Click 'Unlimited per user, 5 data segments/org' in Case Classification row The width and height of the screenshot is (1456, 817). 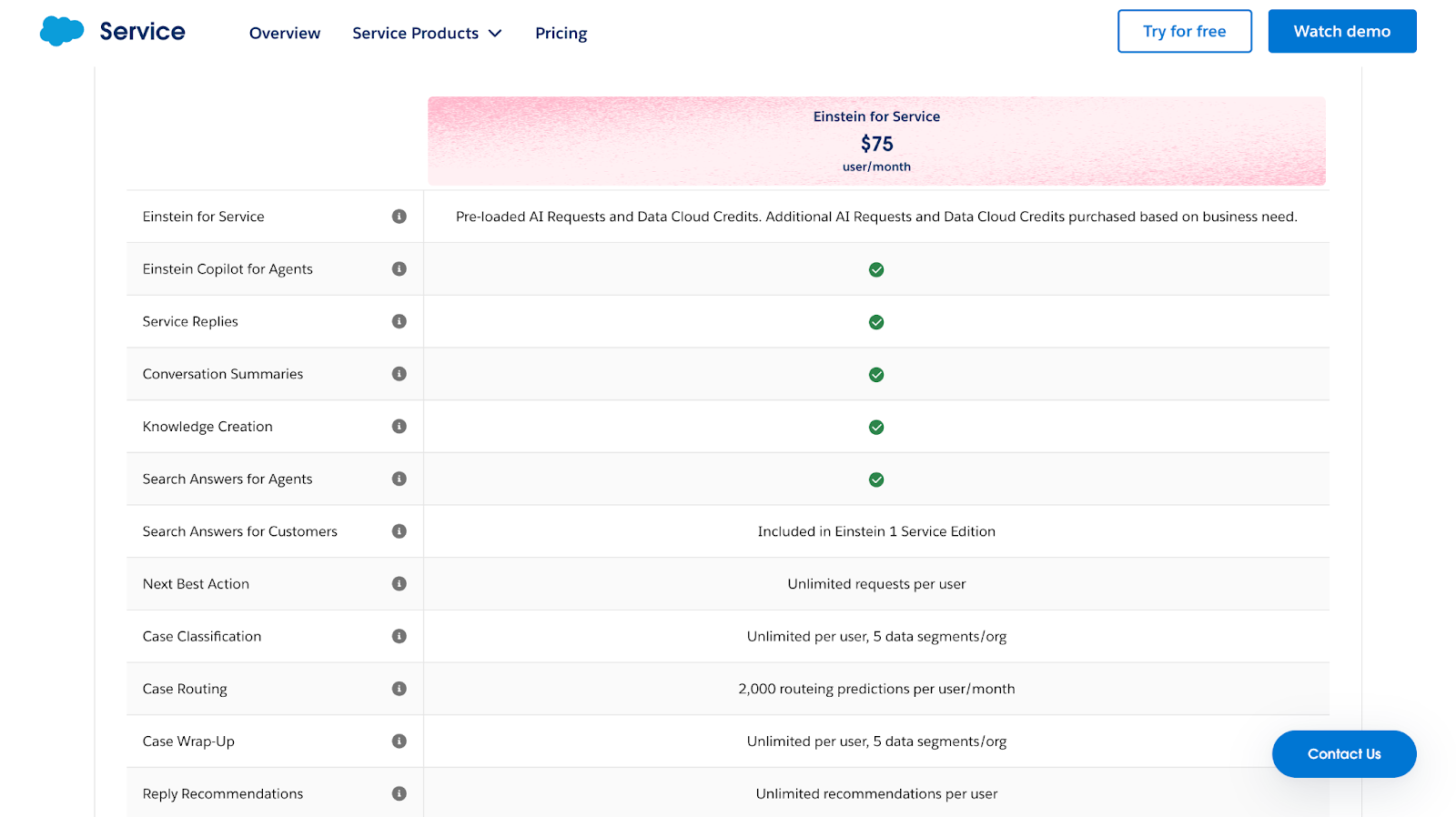pyautogui.click(x=876, y=636)
